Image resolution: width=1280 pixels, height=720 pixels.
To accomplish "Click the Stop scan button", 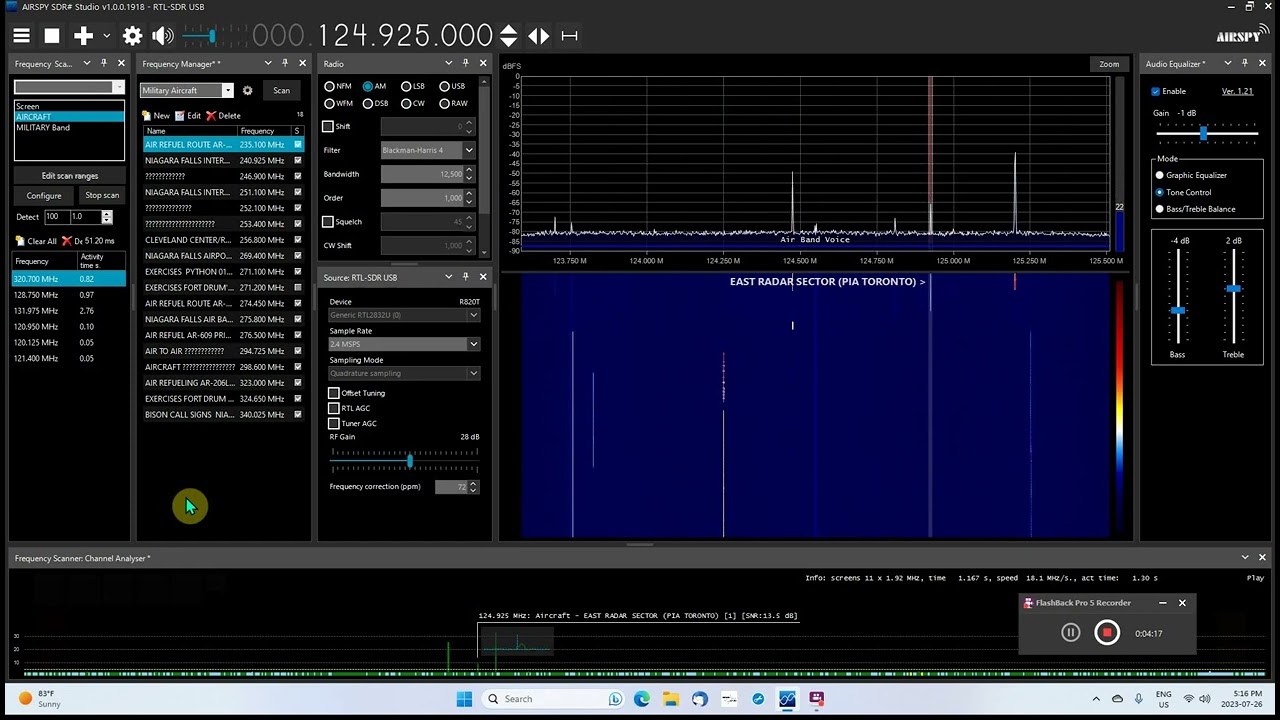I will [x=101, y=196].
